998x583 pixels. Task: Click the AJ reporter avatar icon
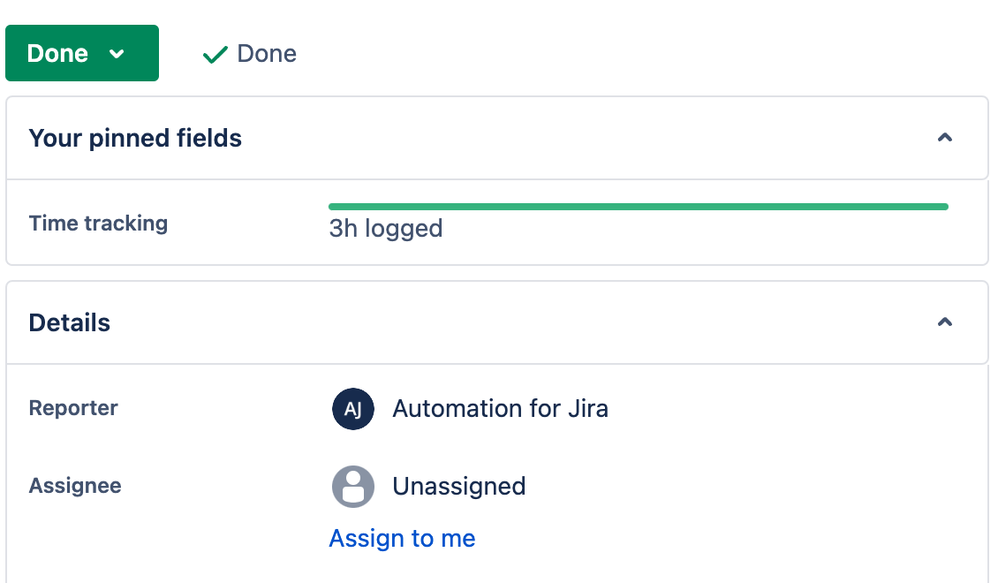click(x=353, y=409)
